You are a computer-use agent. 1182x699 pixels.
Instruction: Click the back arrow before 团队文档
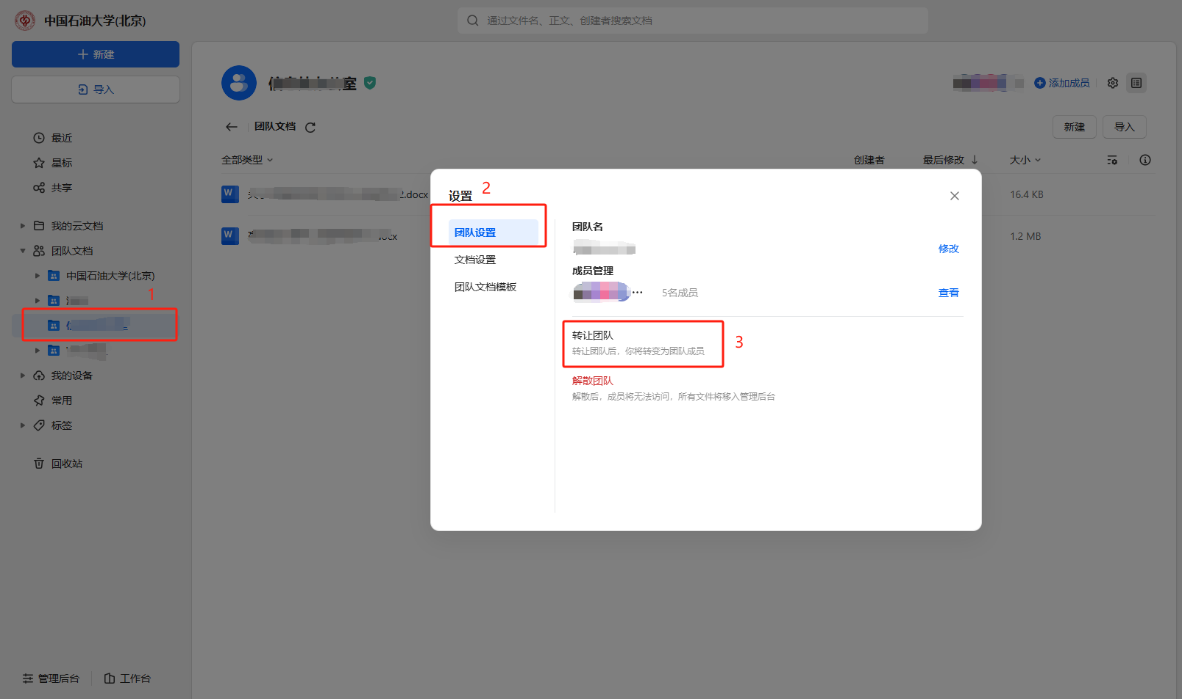(231, 127)
